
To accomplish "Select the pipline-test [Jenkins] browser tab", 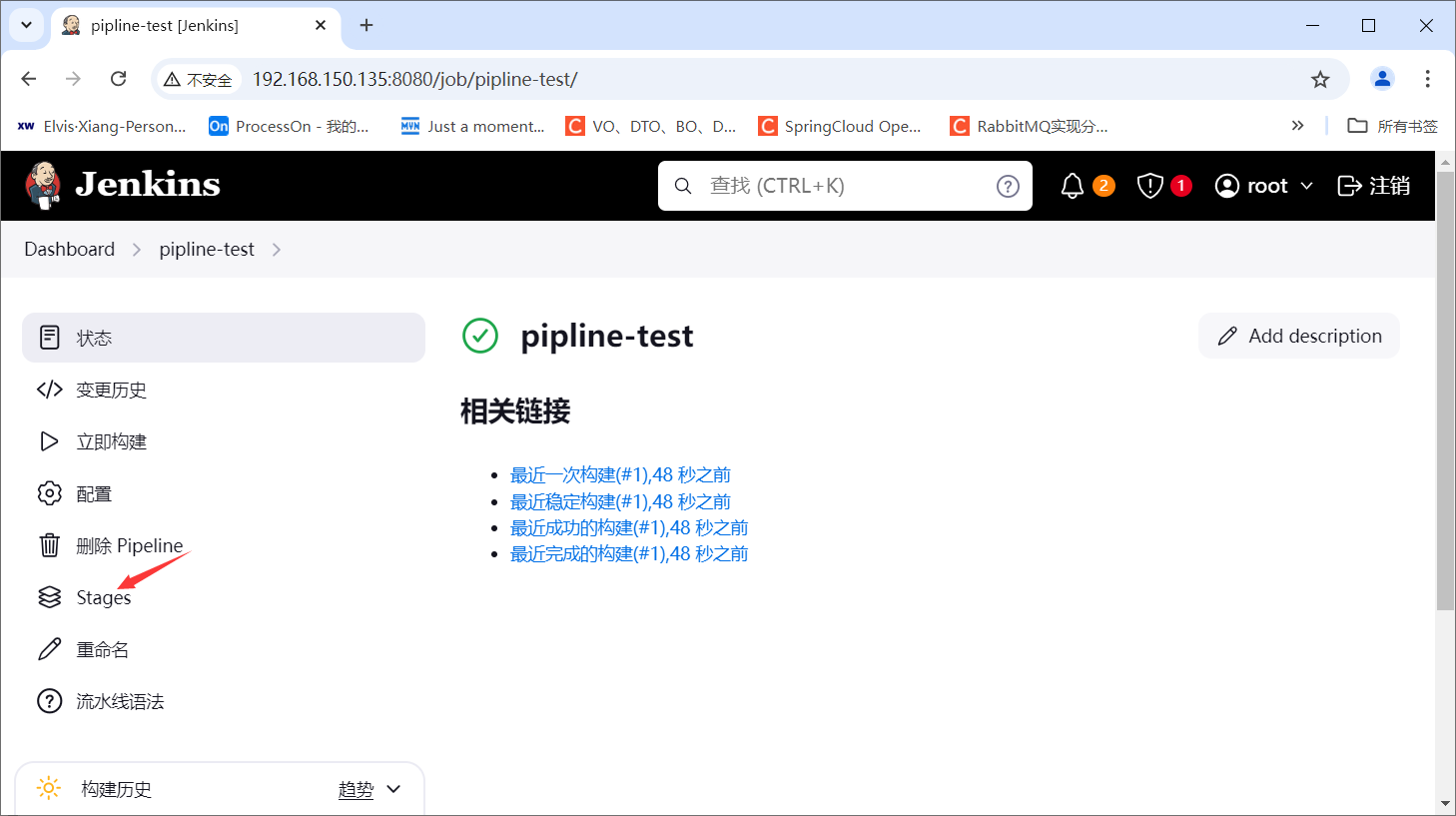I will 195,25.
